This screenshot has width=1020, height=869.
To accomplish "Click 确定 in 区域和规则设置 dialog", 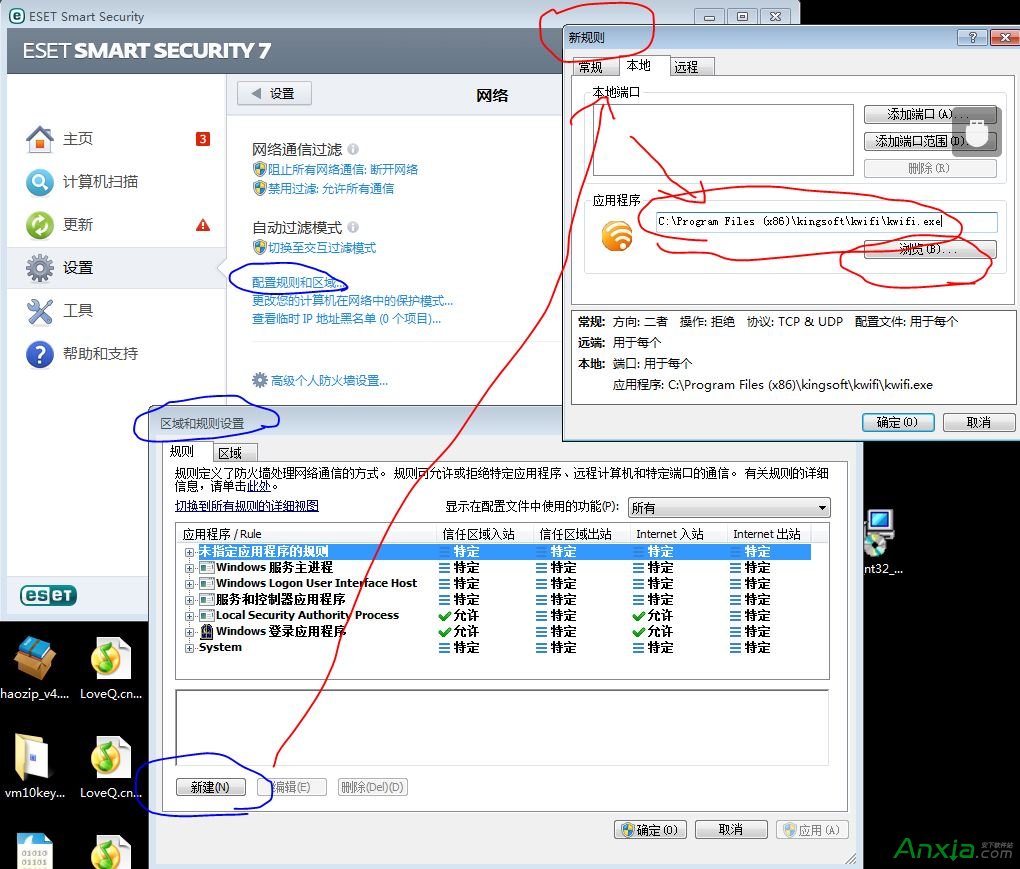I will pyautogui.click(x=650, y=830).
